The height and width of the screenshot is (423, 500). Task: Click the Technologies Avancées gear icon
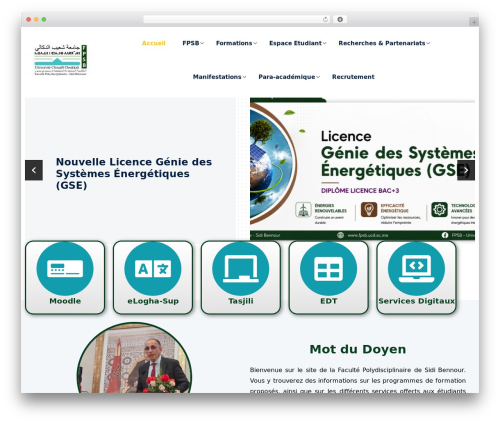[439, 210]
